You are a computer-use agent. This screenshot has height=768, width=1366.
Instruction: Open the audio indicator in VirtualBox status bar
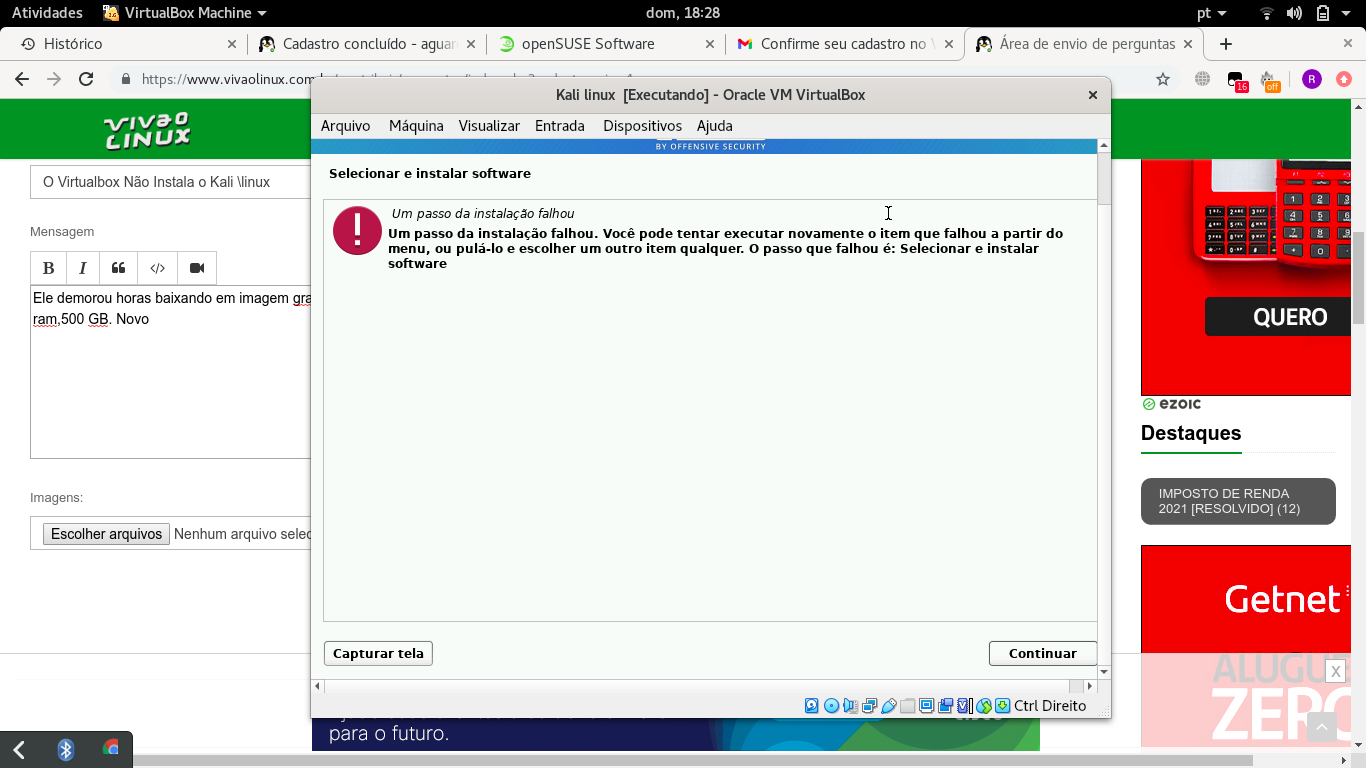click(850, 706)
